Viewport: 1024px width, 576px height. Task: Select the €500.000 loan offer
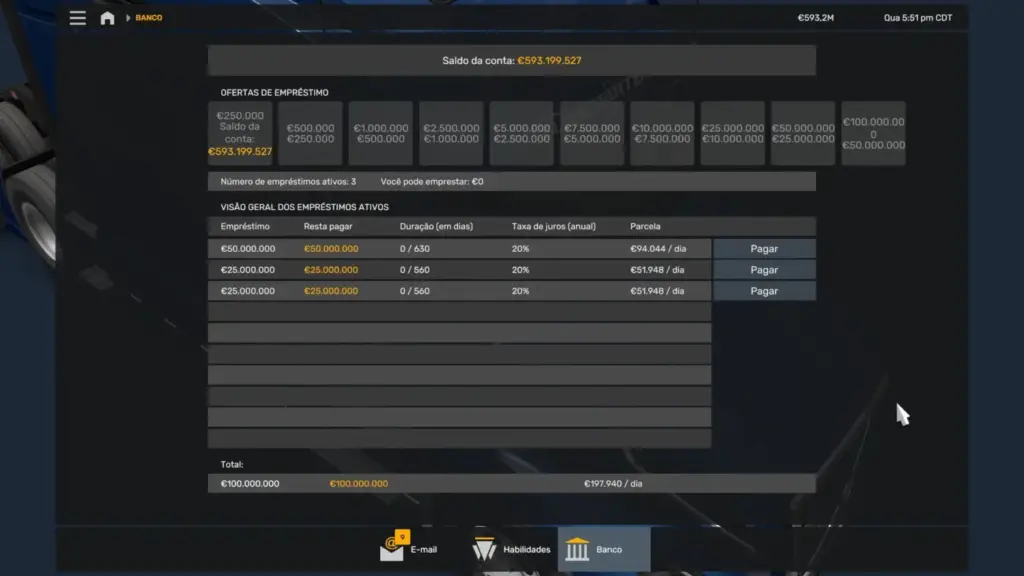click(310, 133)
